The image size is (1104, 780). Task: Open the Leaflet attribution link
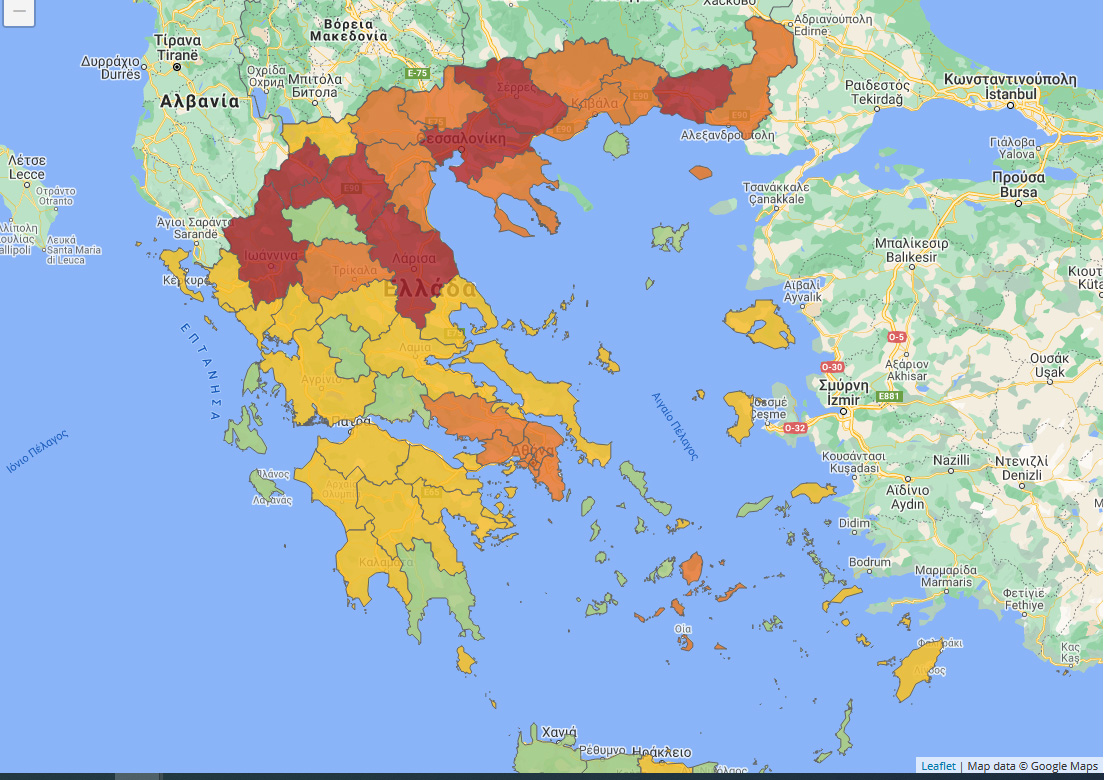point(938,766)
